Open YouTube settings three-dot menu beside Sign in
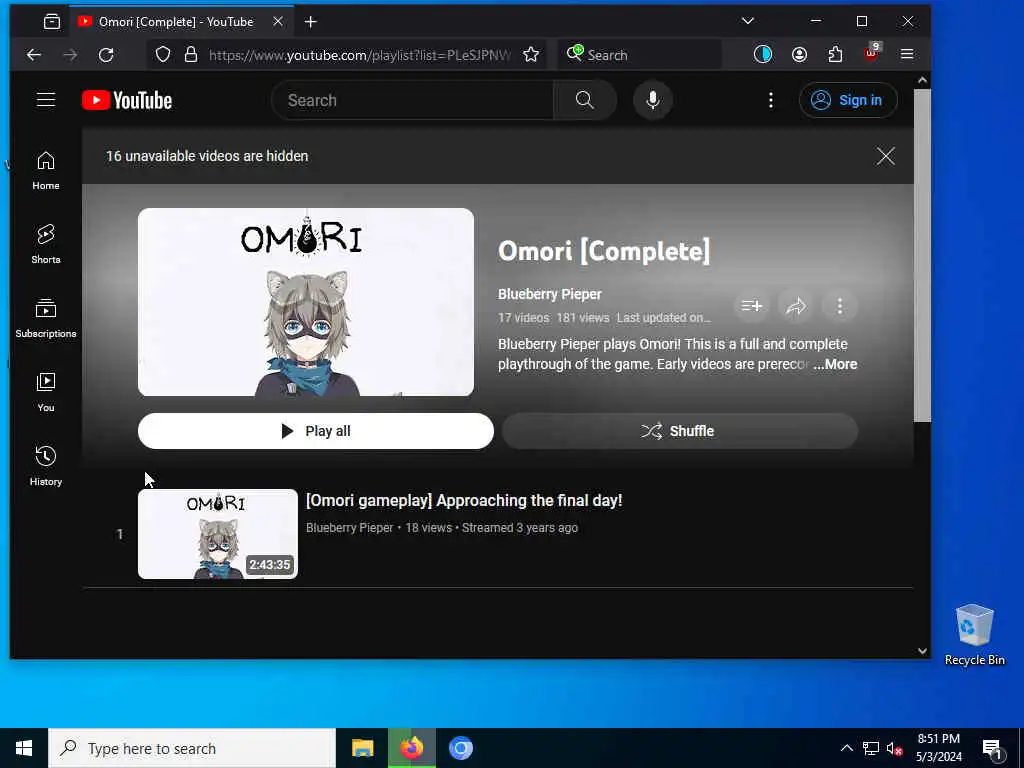Screen dimensions: 1024x768 point(771,100)
